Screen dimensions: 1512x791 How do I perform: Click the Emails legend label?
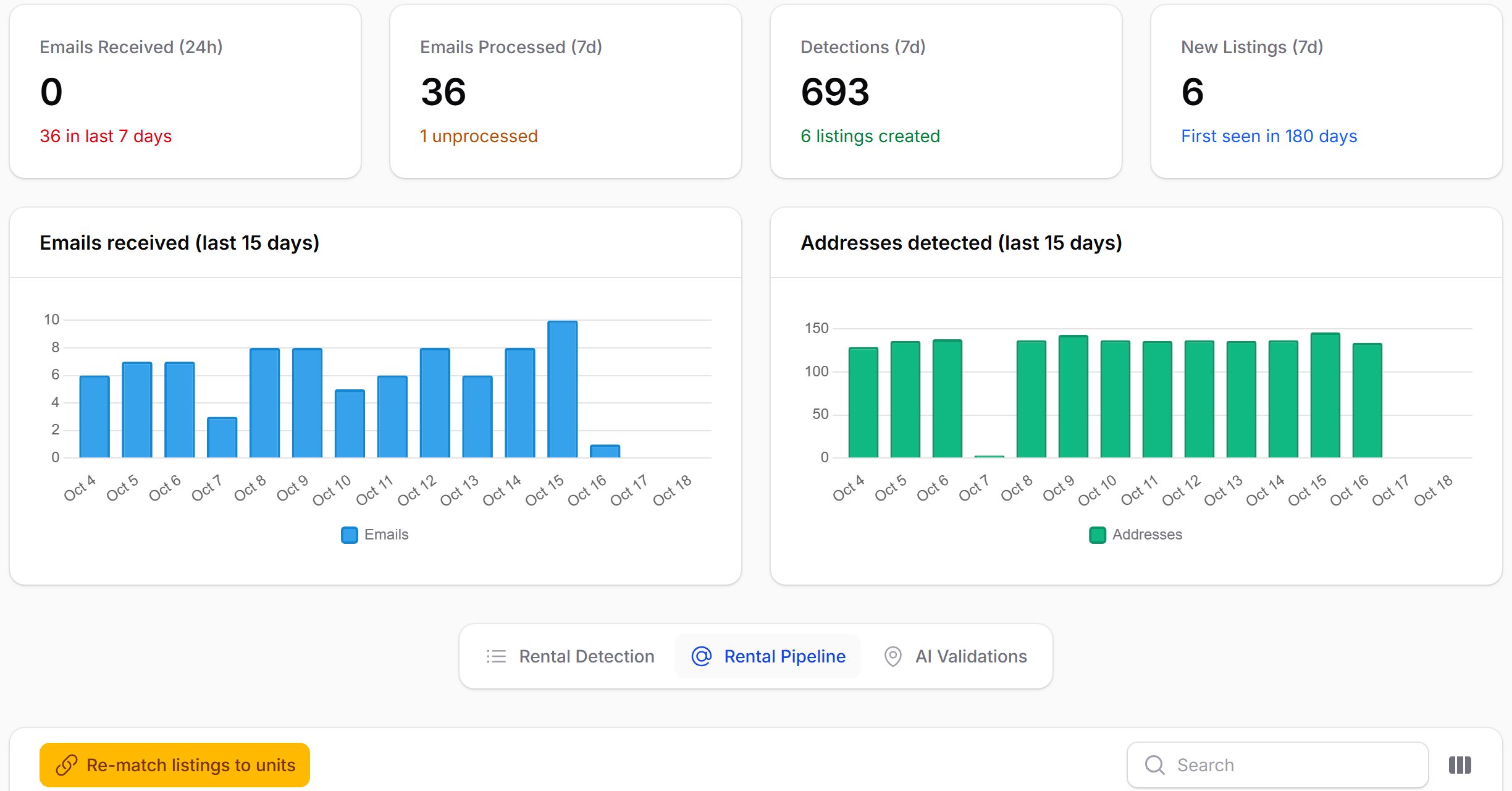pyautogui.click(x=387, y=535)
